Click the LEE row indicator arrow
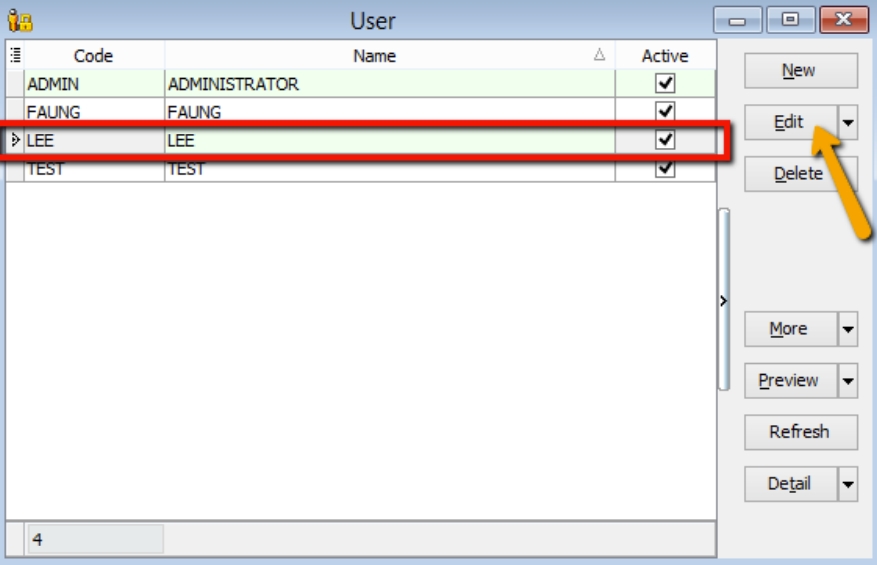 [x=15, y=140]
